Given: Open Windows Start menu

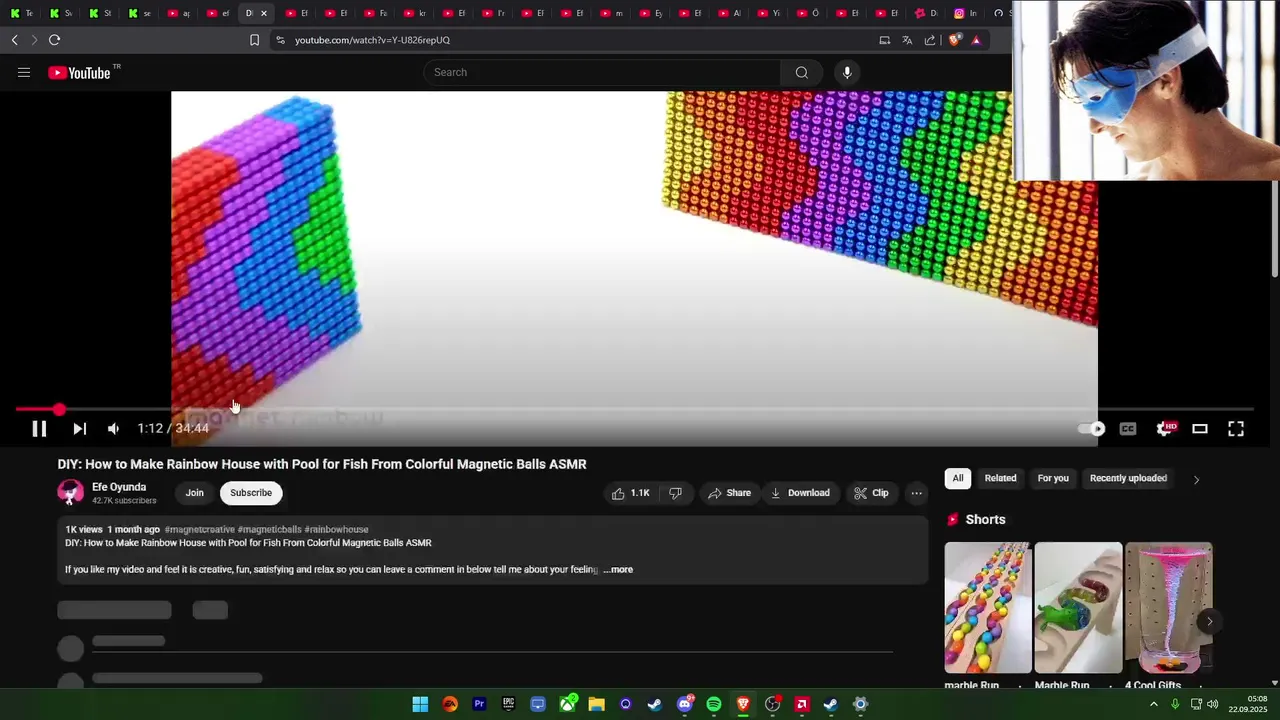Looking at the screenshot, I should [x=420, y=704].
